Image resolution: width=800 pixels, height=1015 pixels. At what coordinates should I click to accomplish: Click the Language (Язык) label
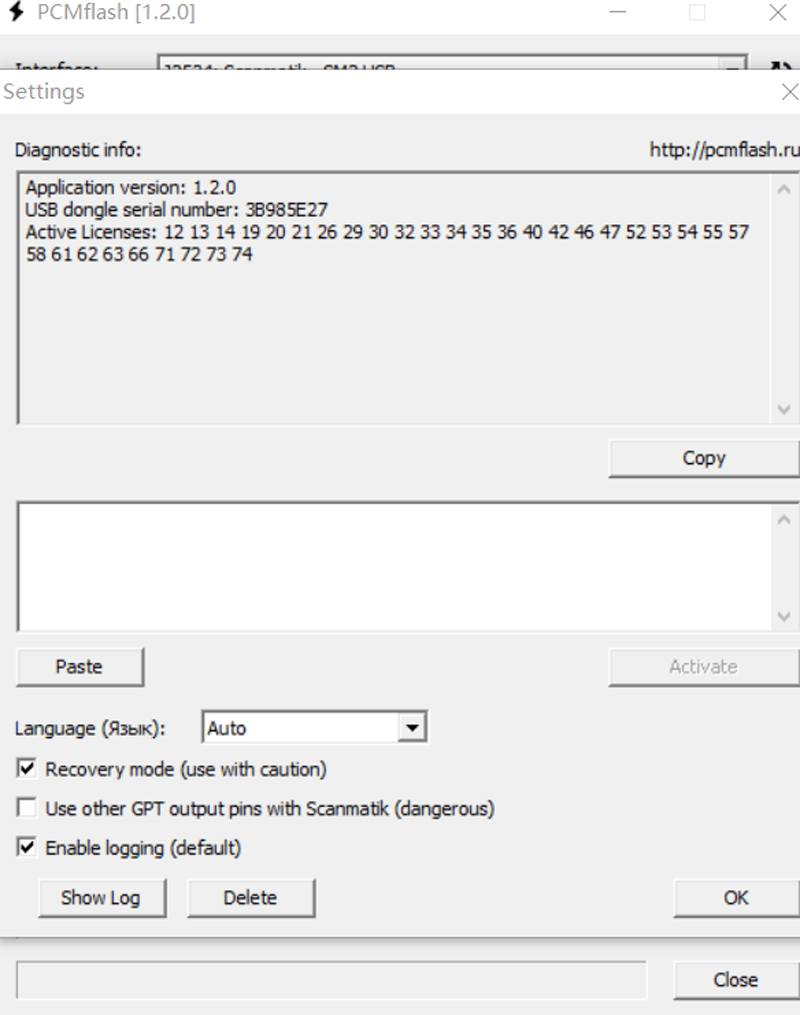(90, 729)
